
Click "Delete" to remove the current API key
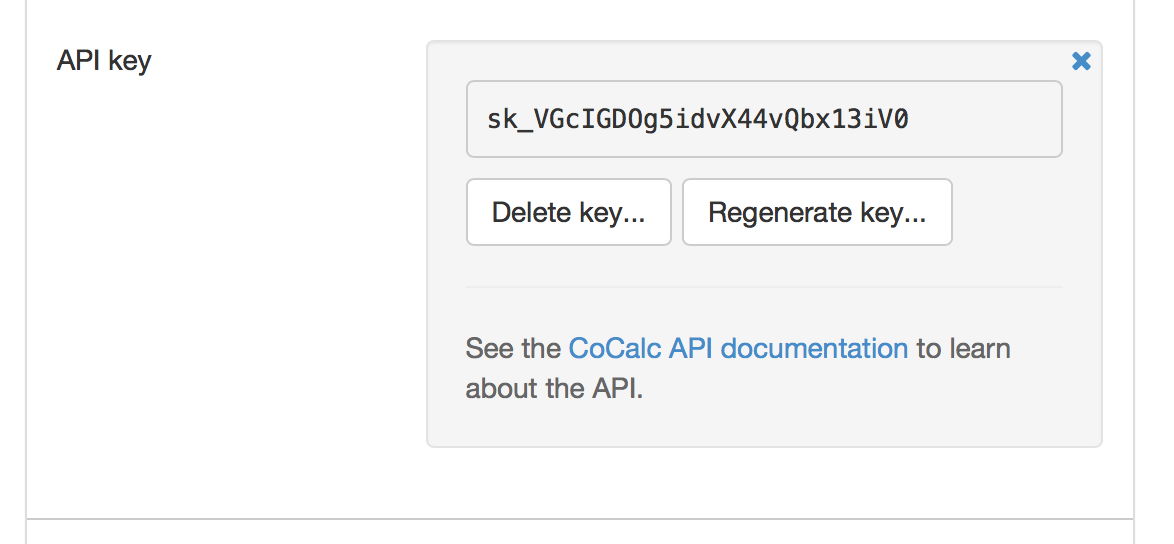pos(568,212)
